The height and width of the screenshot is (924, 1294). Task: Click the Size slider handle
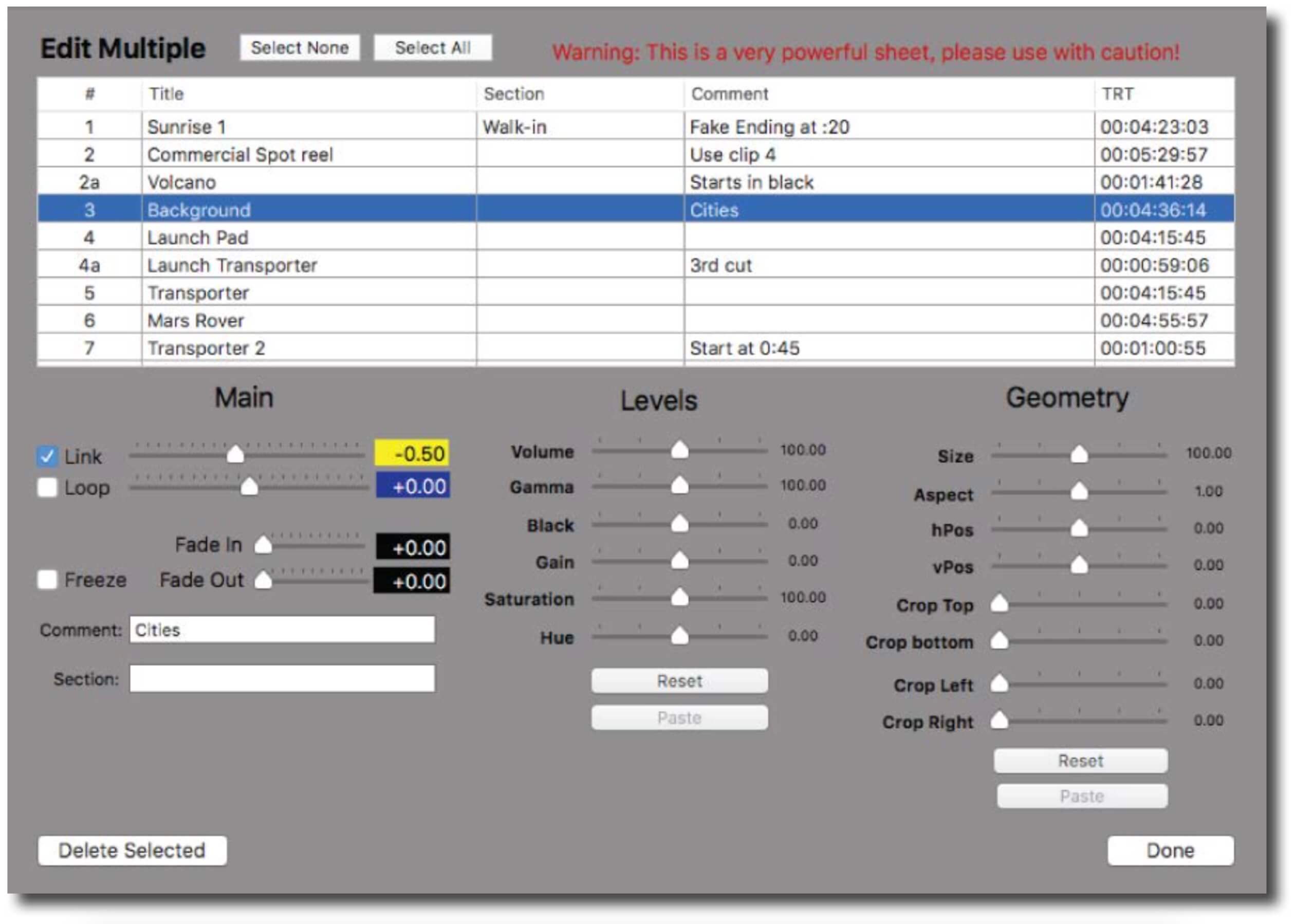coord(1079,453)
